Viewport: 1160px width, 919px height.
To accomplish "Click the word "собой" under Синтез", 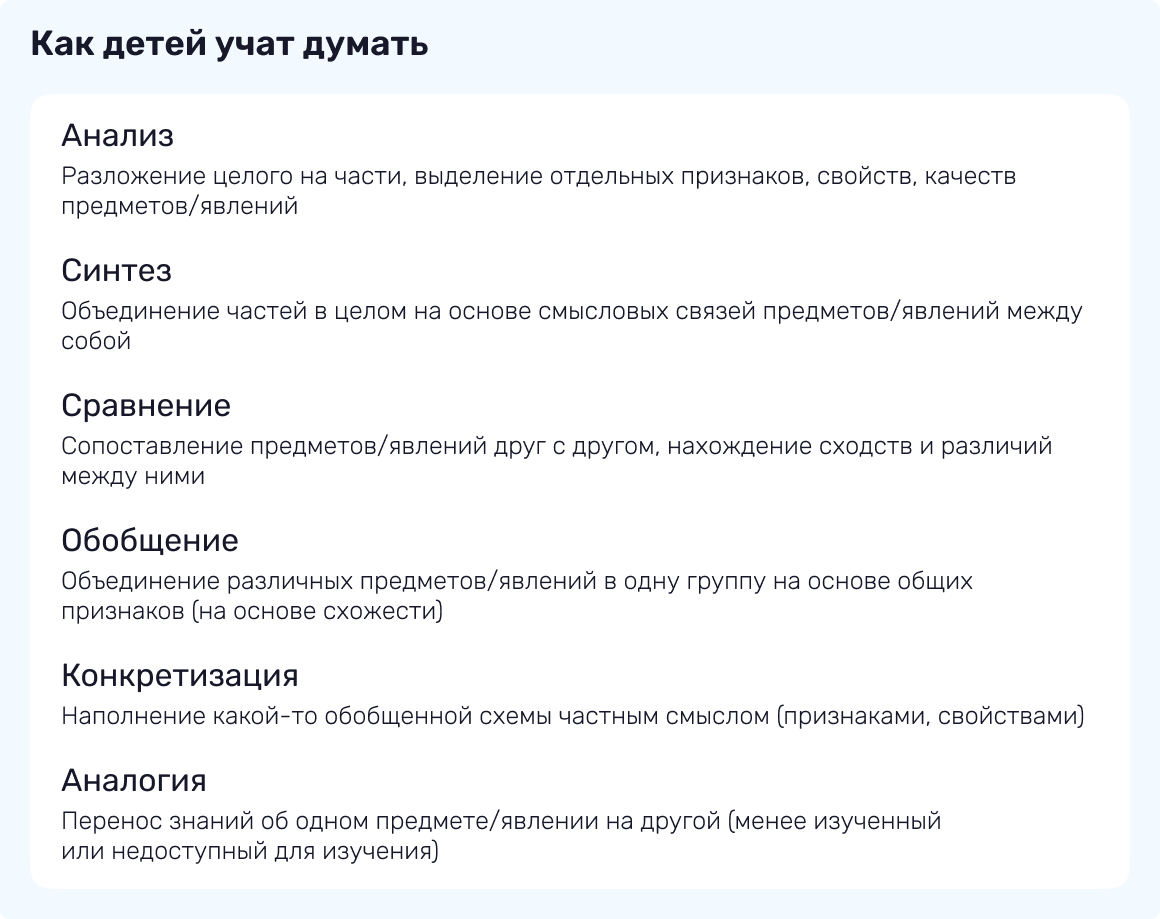I will (x=96, y=342).
